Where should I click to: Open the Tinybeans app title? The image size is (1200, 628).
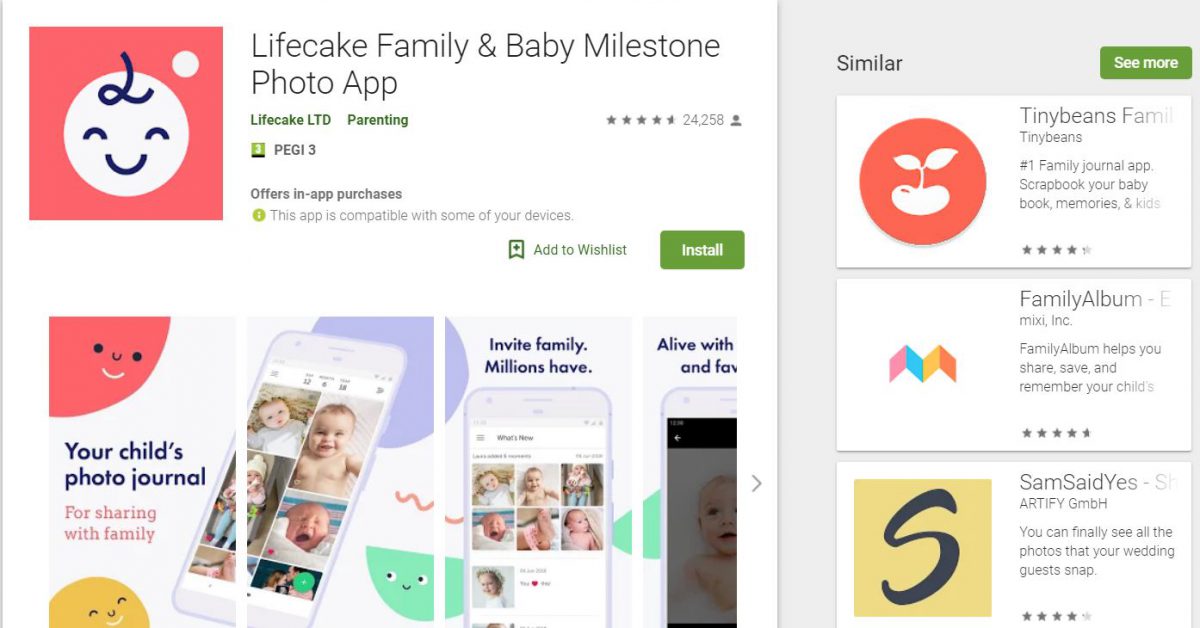1096,116
